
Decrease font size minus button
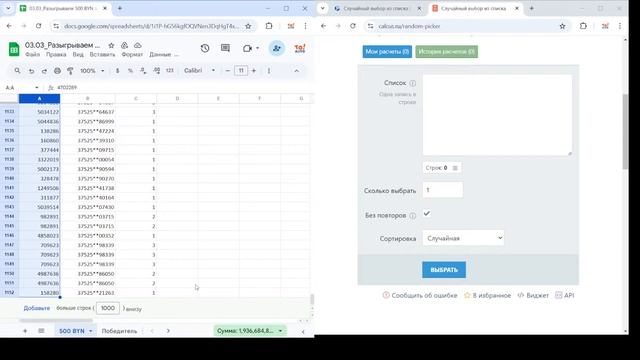pyautogui.click(x=228, y=71)
